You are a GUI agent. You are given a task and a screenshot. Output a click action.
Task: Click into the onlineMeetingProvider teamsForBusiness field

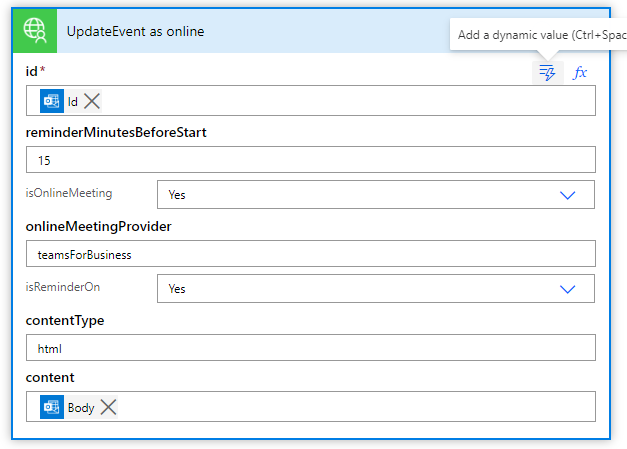click(x=311, y=254)
